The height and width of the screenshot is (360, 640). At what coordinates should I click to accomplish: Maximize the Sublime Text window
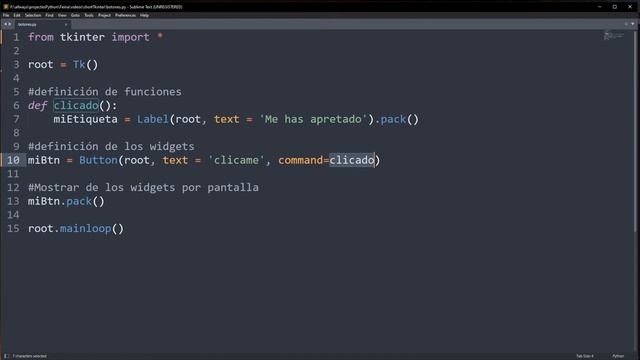click(x=615, y=7)
